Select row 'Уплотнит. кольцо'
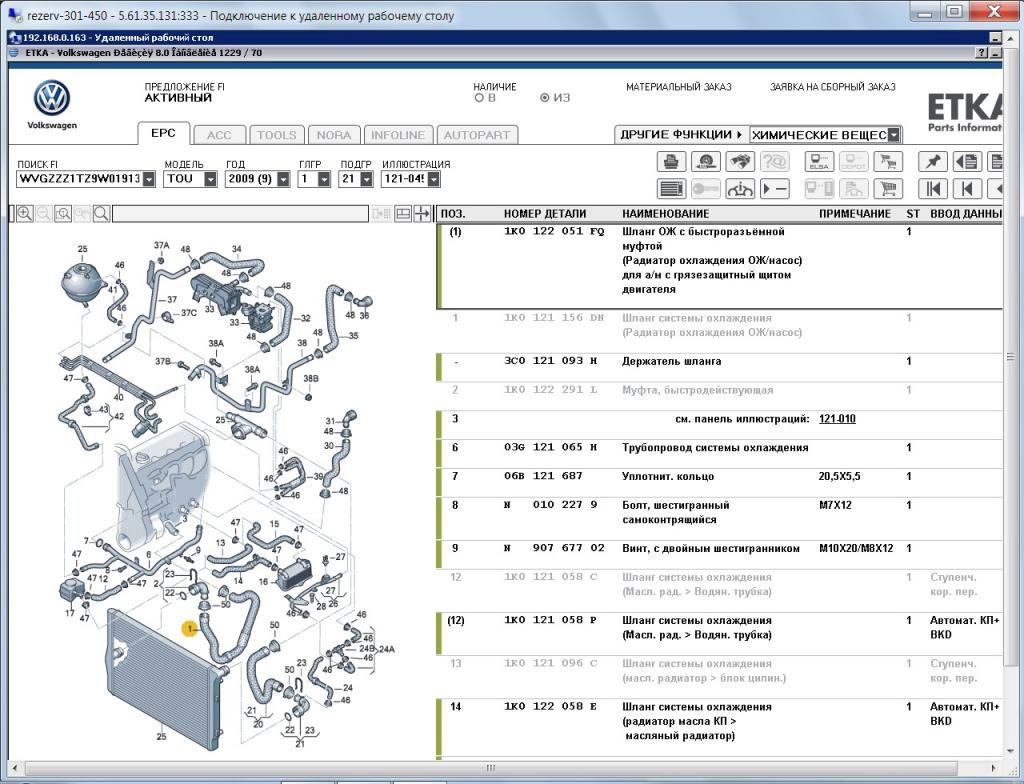Screen dimensions: 1024x784 pos(720,483)
